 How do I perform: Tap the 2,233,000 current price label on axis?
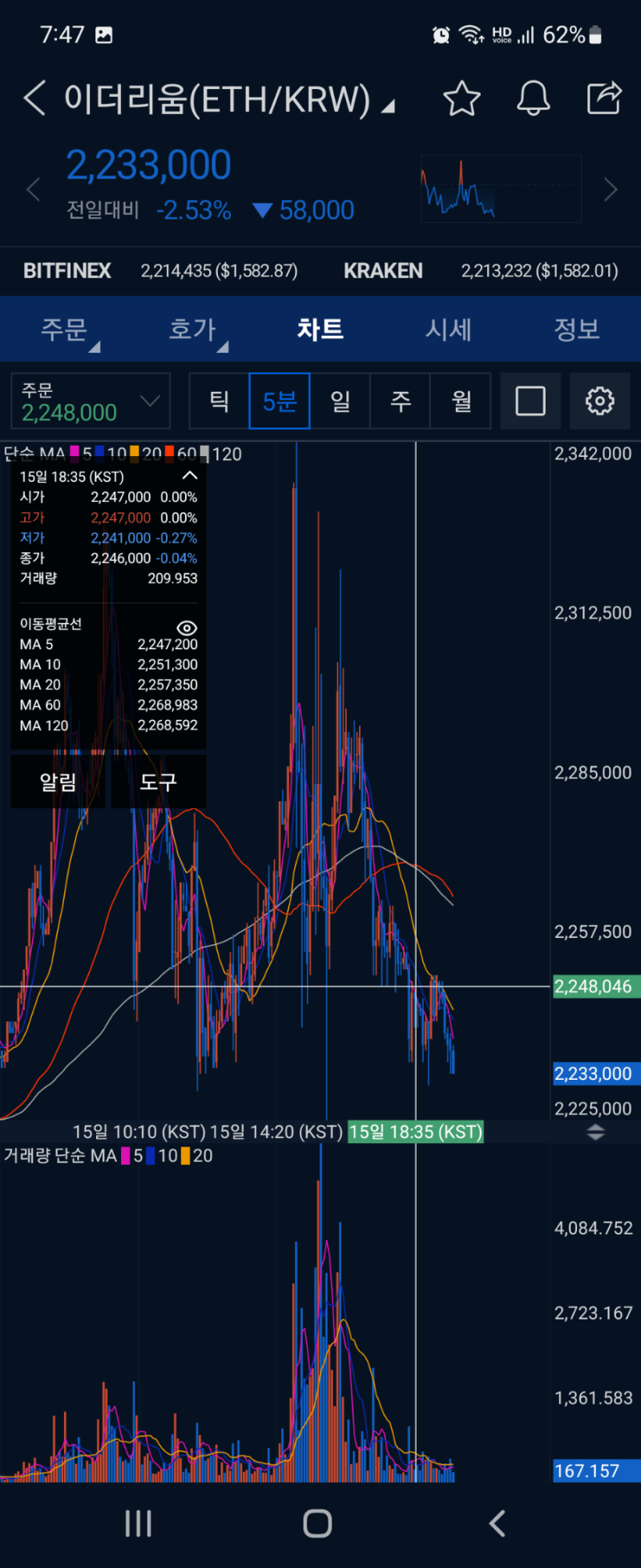pos(596,1073)
